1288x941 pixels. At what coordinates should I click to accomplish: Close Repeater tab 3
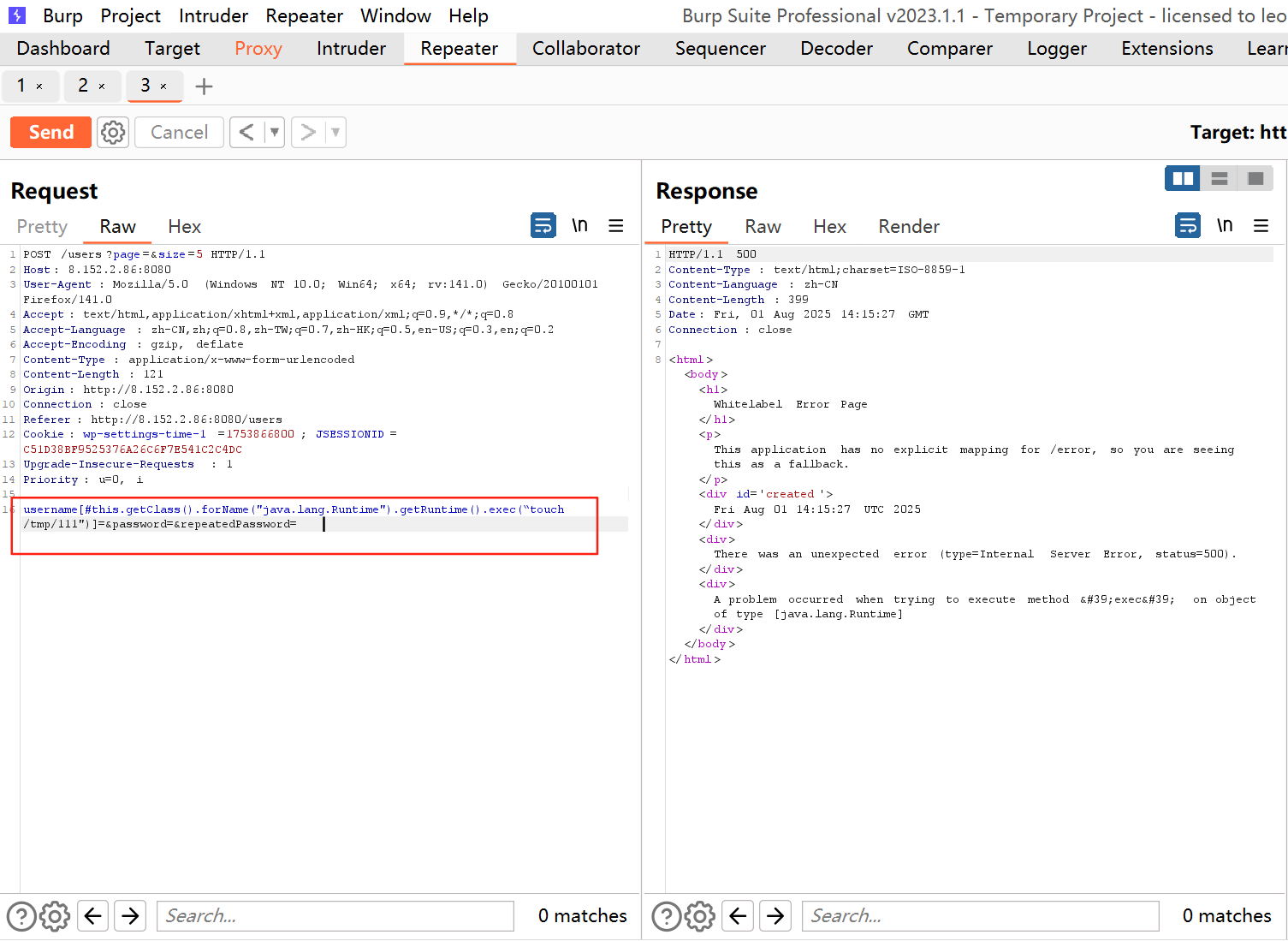pyautogui.click(x=163, y=86)
